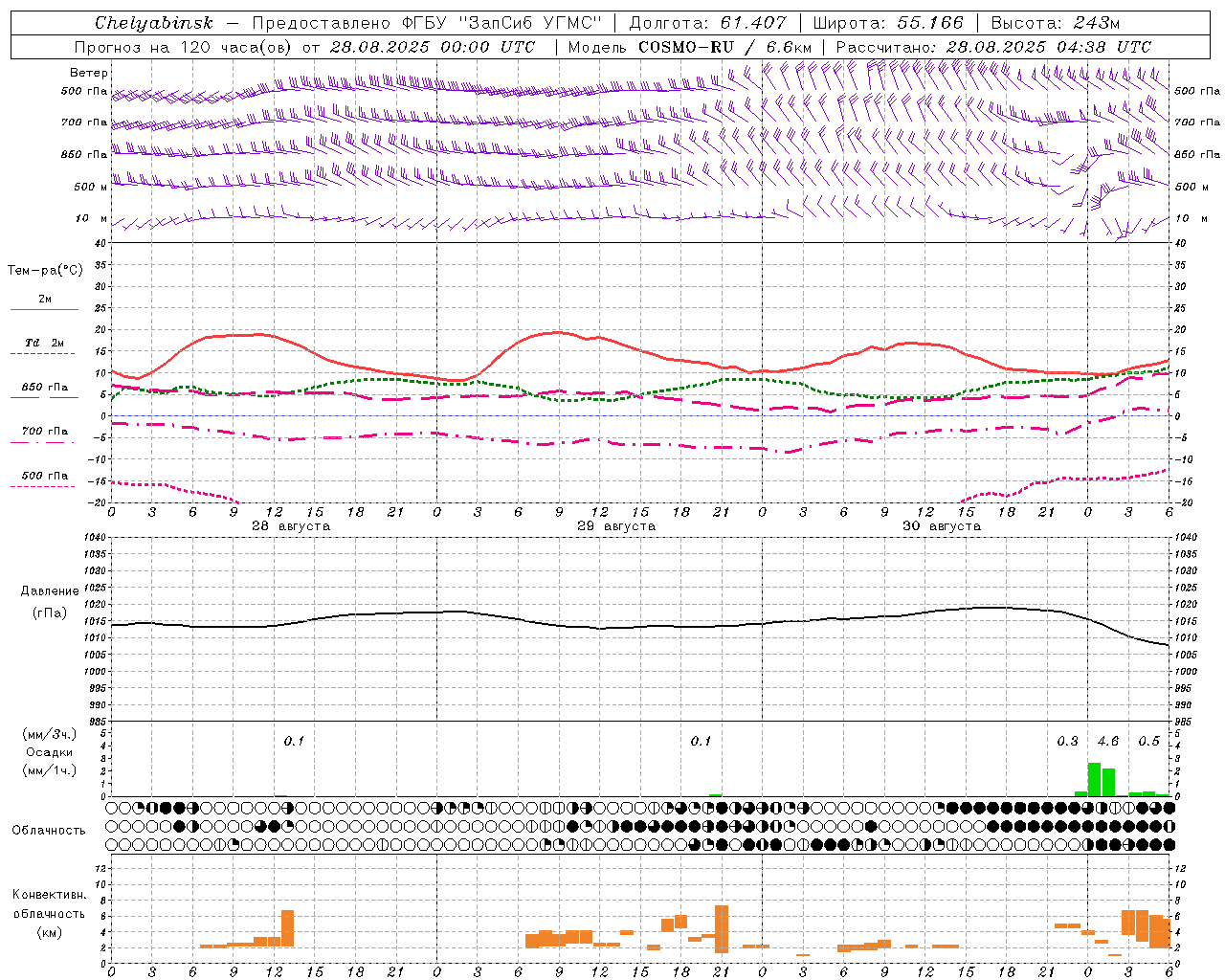
Task: Select the Td 2м dew point legend entry
Action: coord(44,343)
